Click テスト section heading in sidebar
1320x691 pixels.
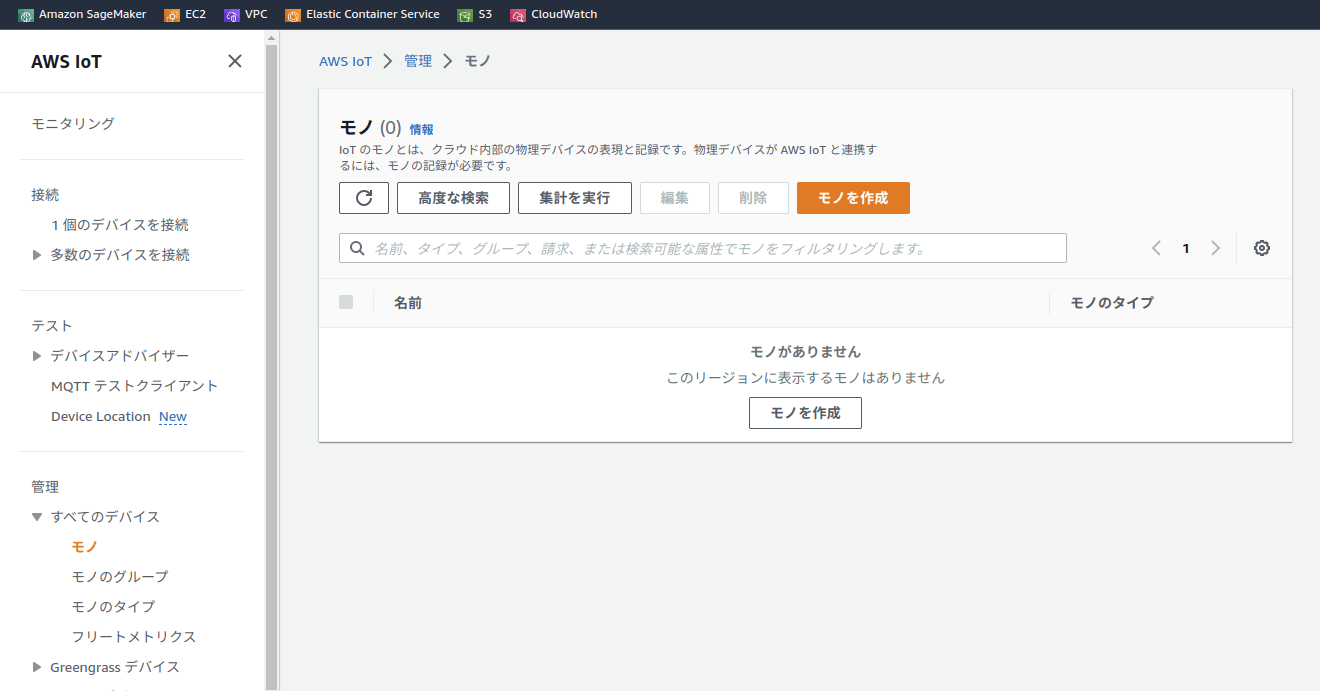tap(51, 326)
